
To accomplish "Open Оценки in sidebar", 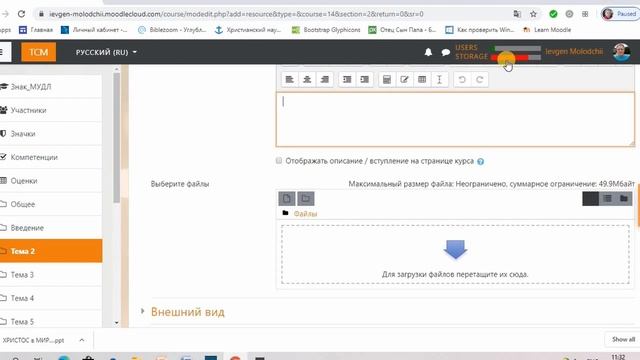I will point(50,180).
